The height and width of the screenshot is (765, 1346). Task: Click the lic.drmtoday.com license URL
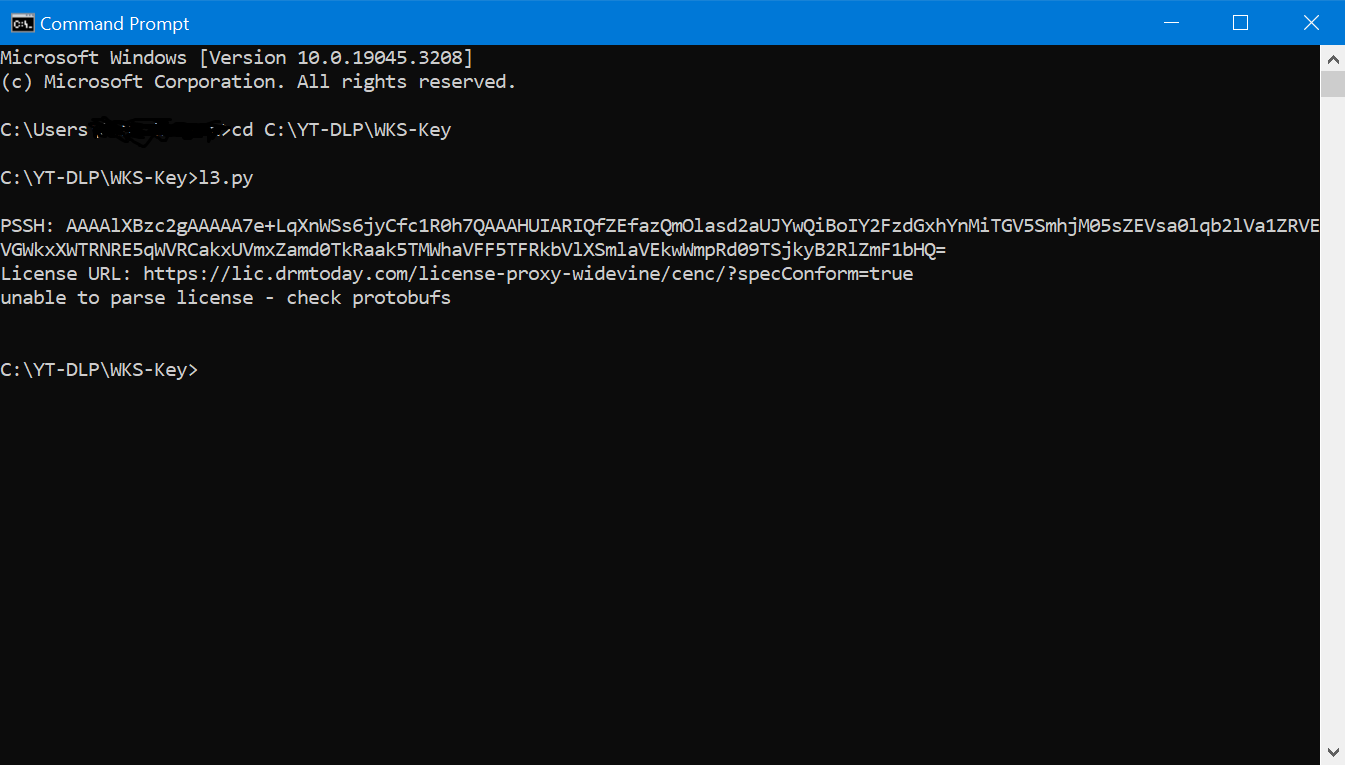[528, 274]
